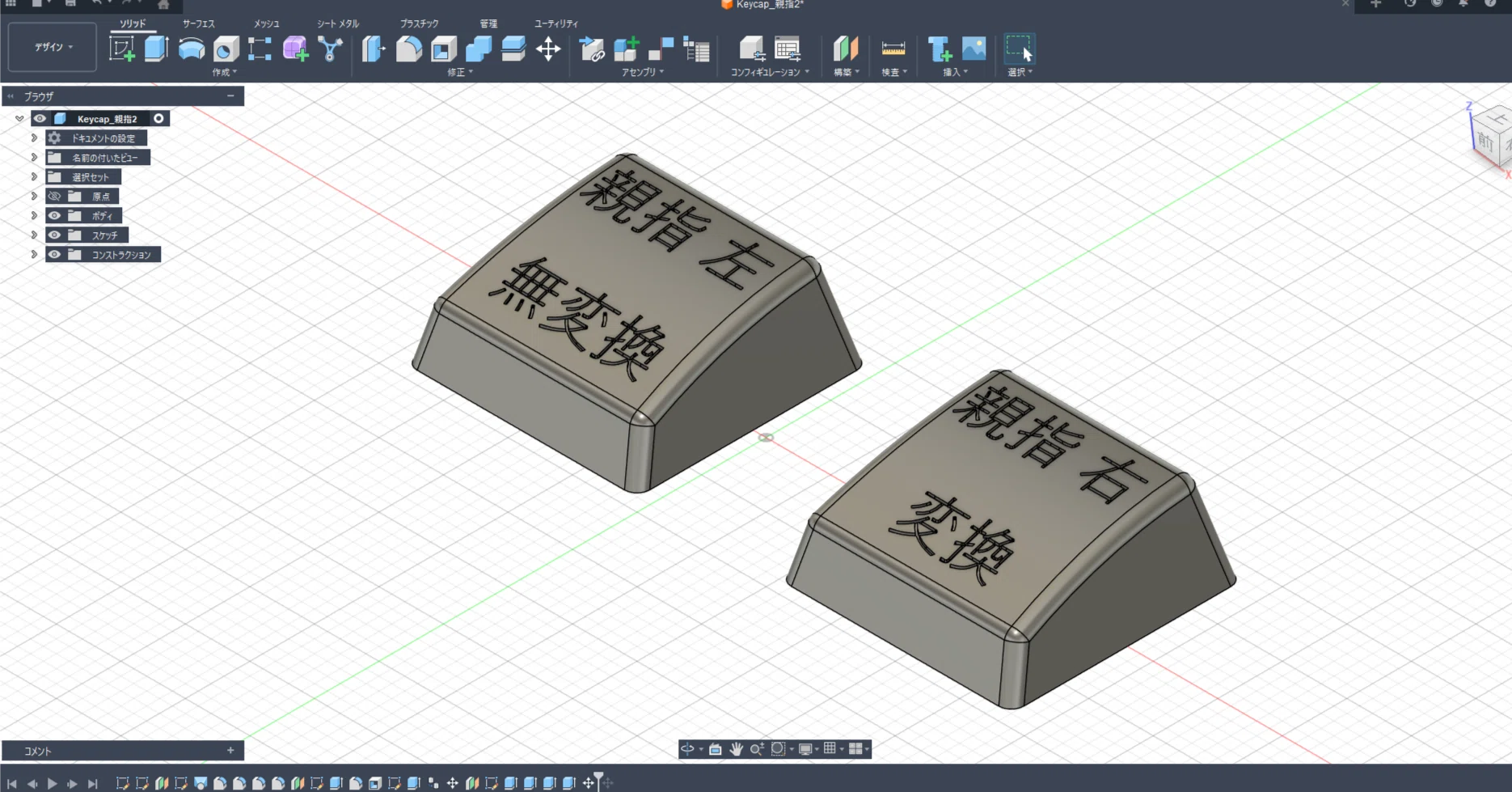This screenshot has height=792, width=1512.
Task: Click the Orbit navigation icon
Action: click(x=687, y=749)
